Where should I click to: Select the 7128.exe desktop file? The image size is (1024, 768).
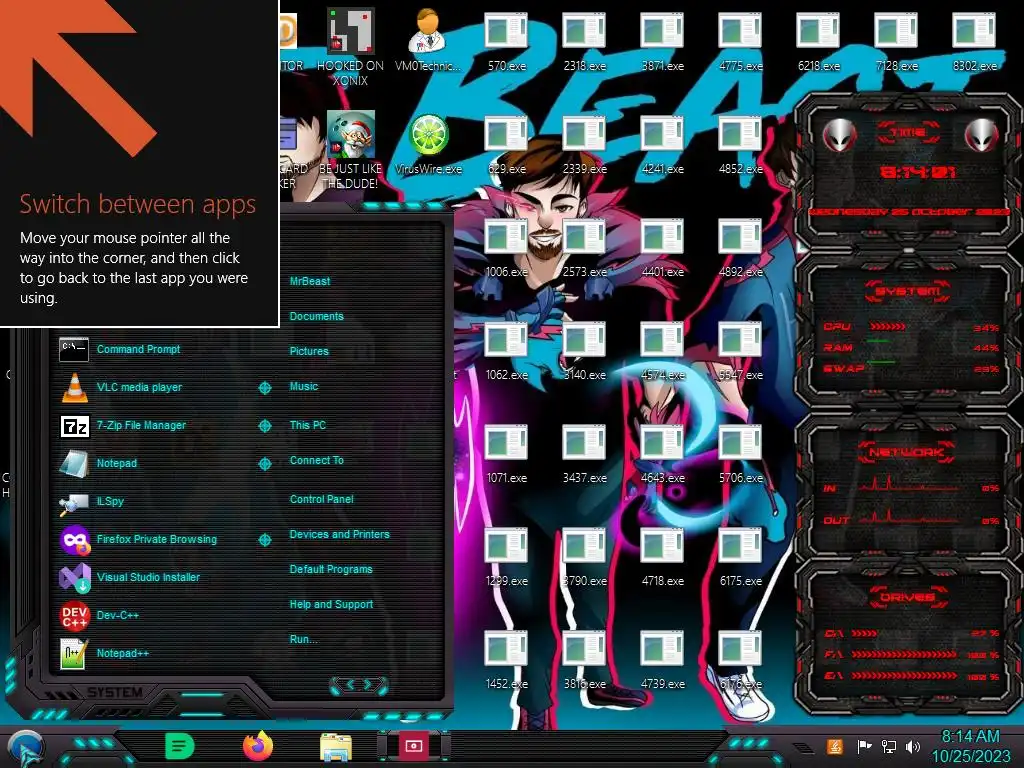point(897,40)
